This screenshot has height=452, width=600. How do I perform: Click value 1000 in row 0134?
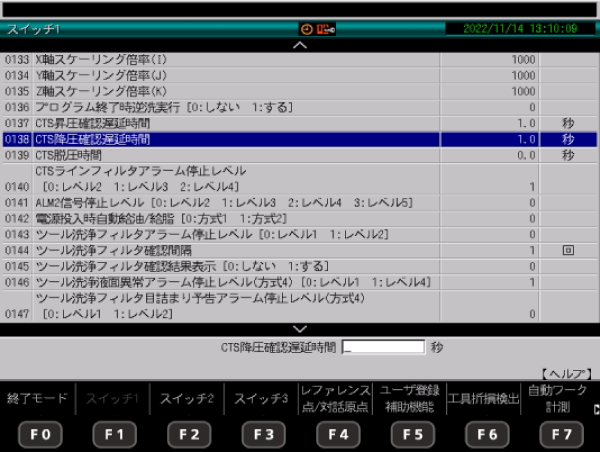click(x=523, y=76)
